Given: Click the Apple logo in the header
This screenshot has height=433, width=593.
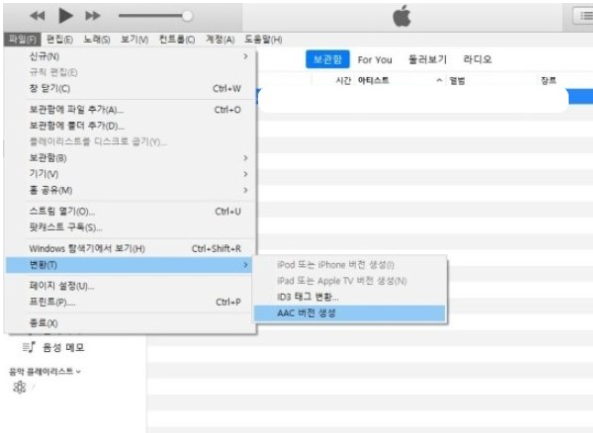Looking at the screenshot, I should point(402,16).
